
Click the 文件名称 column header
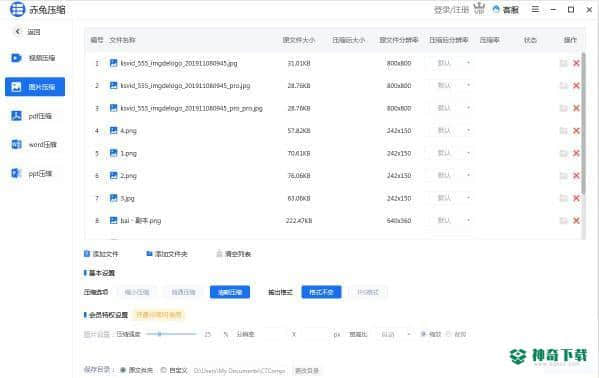point(122,40)
